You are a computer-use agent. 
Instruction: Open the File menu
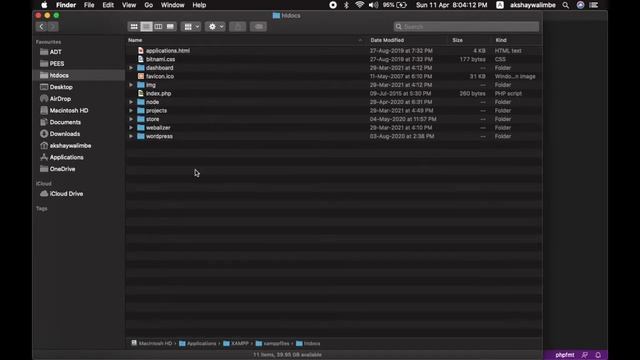point(89,5)
